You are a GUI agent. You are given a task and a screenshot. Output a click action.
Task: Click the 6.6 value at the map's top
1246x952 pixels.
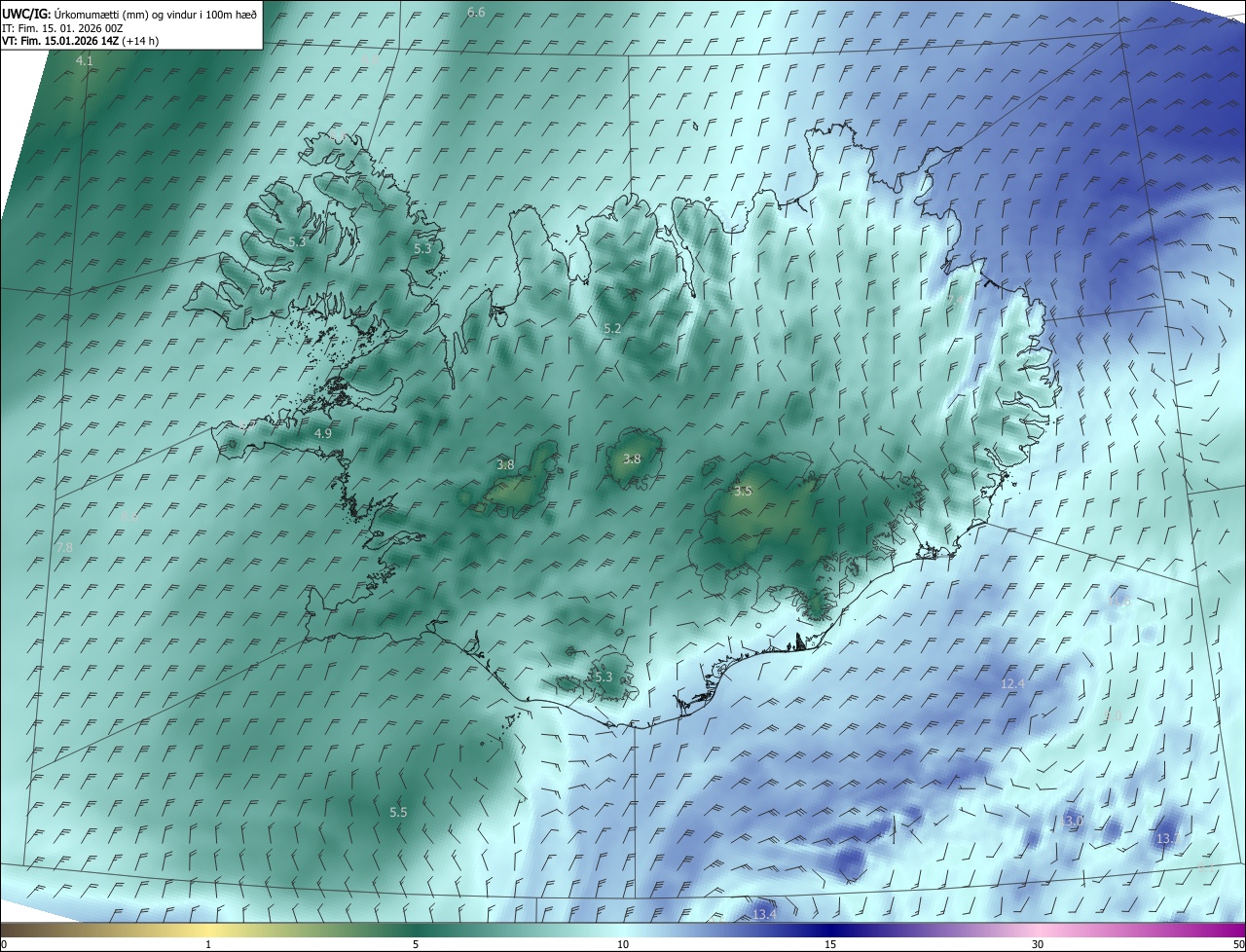(x=476, y=12)
